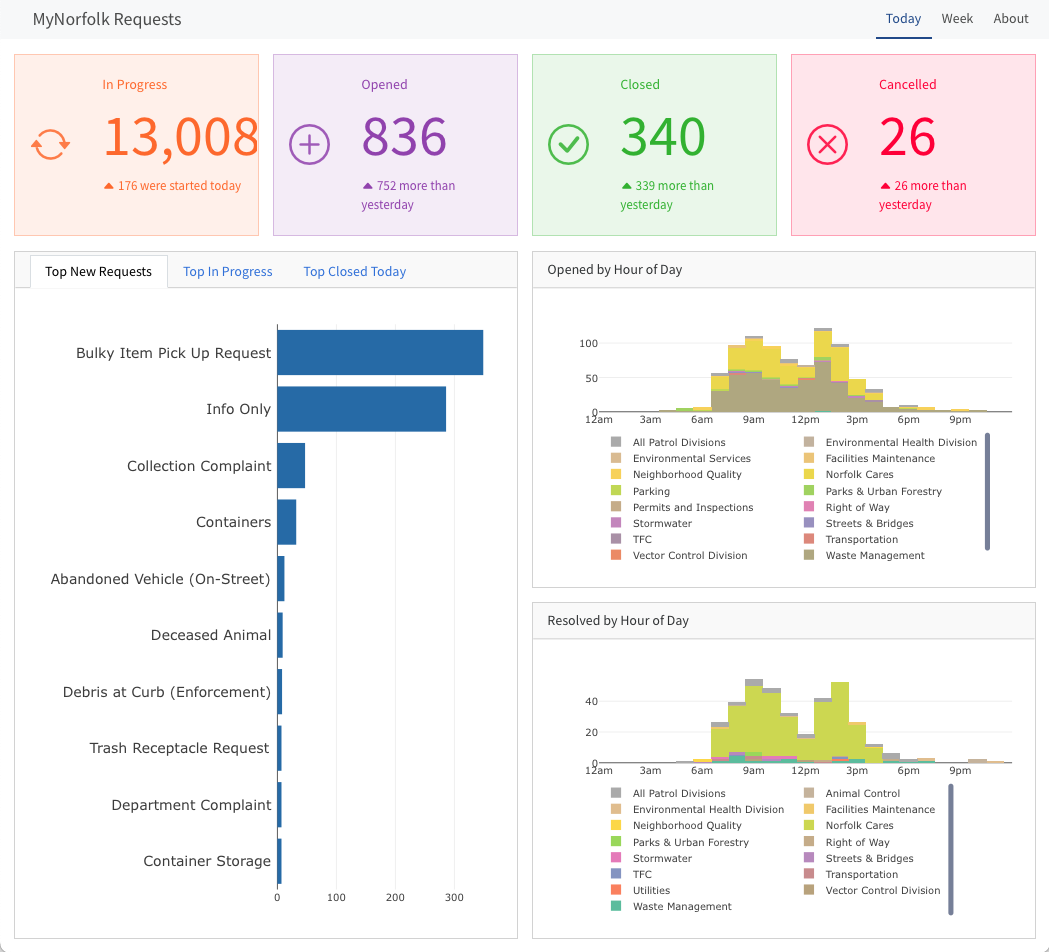Click Stormwater color swatch in Opened legend

point(616,524)
